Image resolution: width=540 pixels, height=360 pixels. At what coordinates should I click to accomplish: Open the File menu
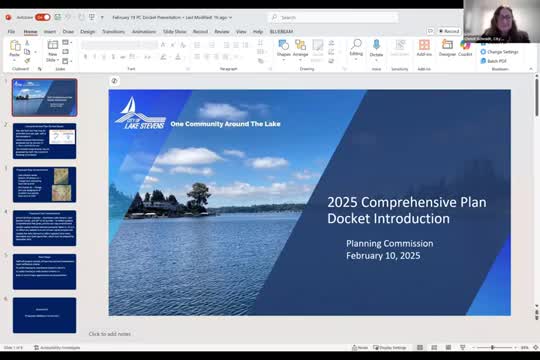pos(11,32)
